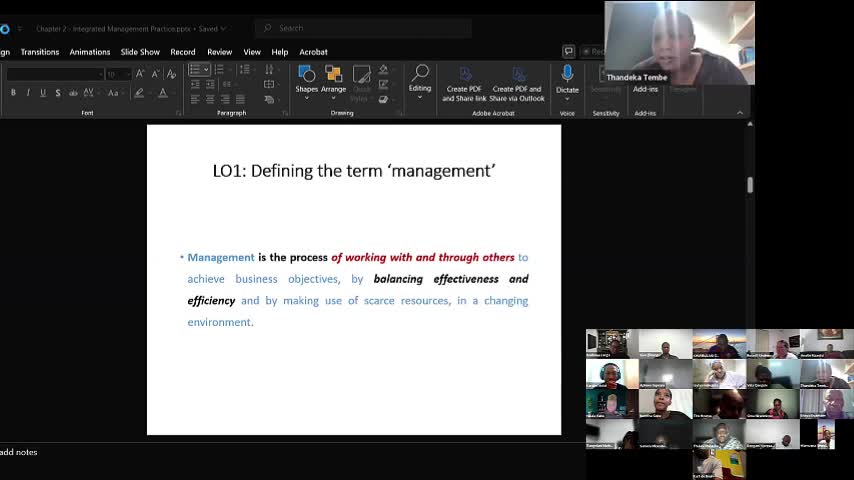Open the Slide Show tab
Image resolution: width=854 pixels, height=480 pixels.
tap(140, 52)
